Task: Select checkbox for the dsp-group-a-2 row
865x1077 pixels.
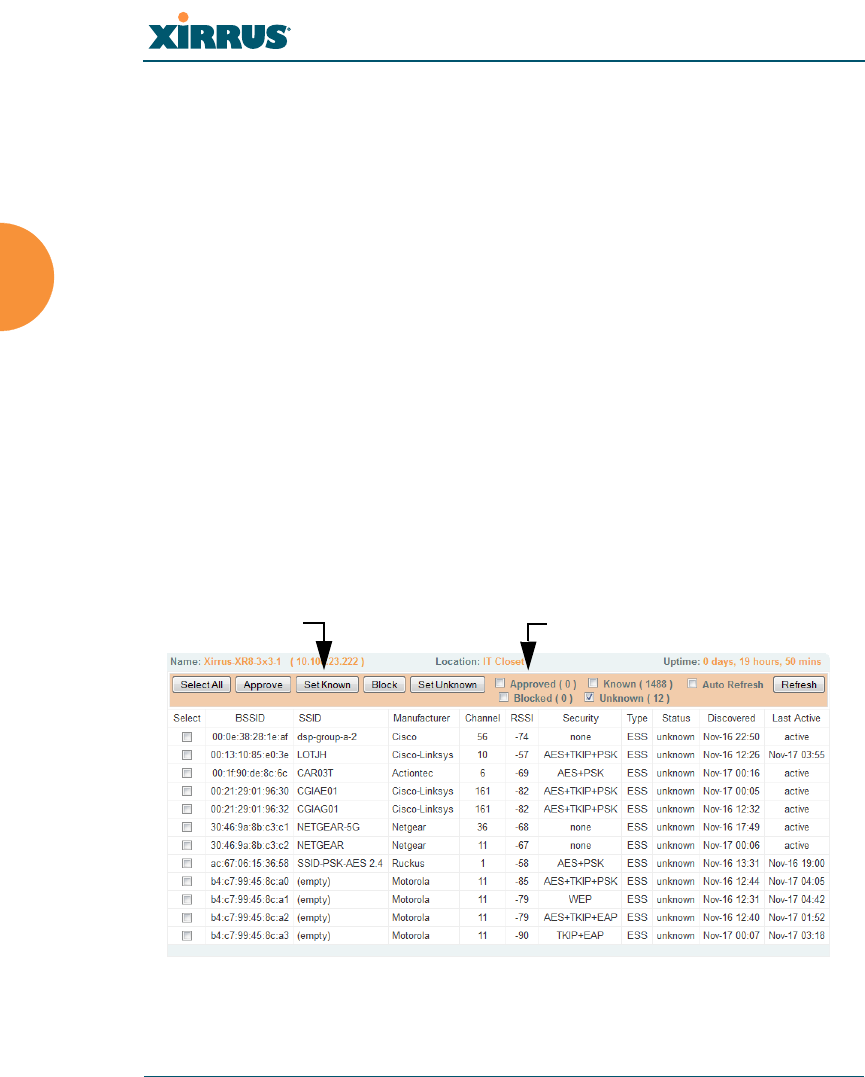Action: pos(187,736)
